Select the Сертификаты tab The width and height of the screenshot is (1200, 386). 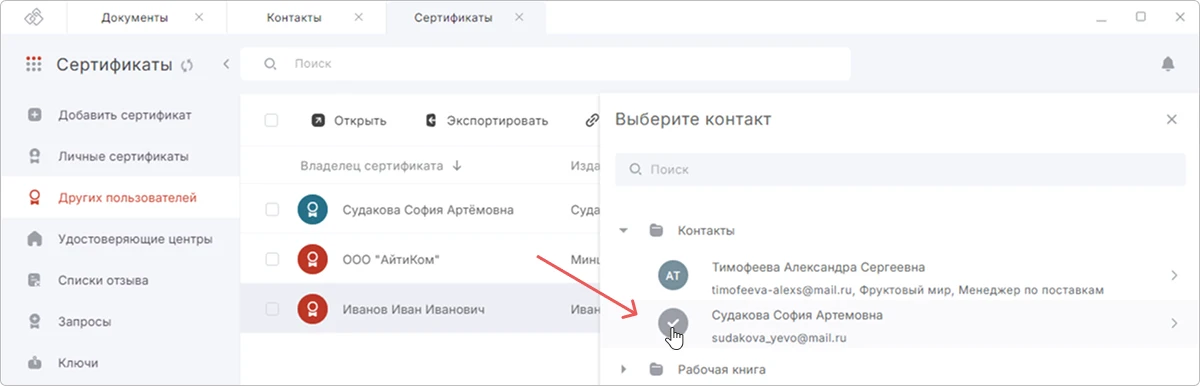click(453, 17)
